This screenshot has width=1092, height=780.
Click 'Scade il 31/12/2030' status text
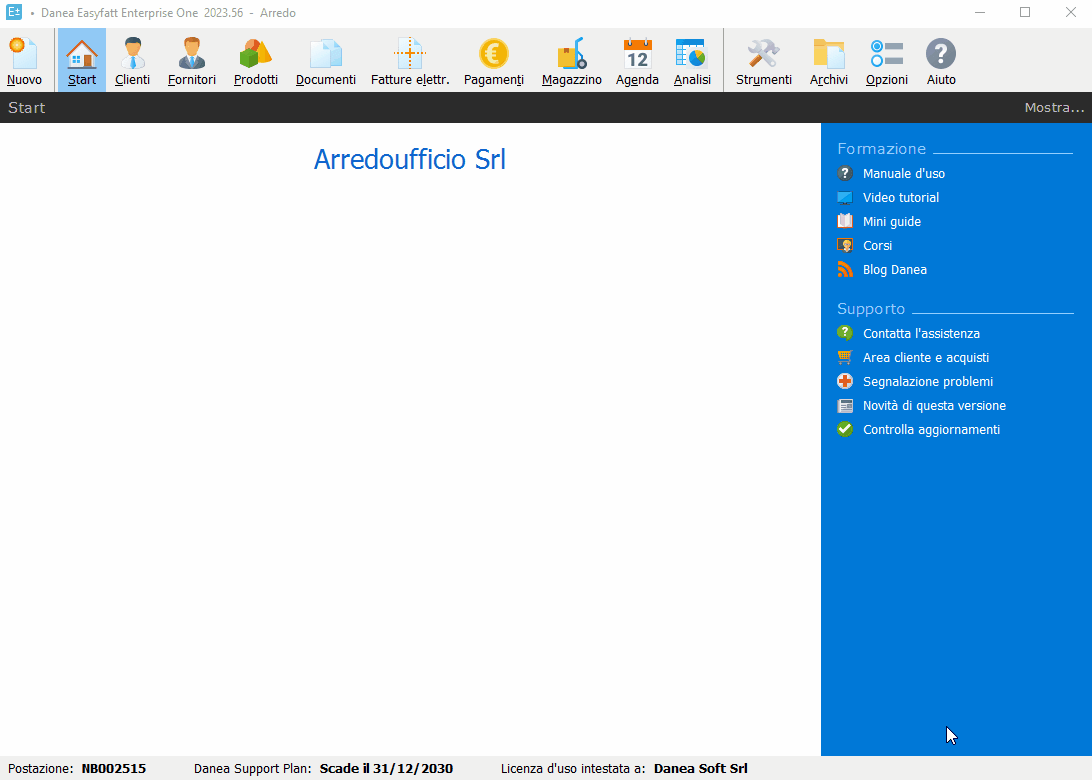(386, 769)
